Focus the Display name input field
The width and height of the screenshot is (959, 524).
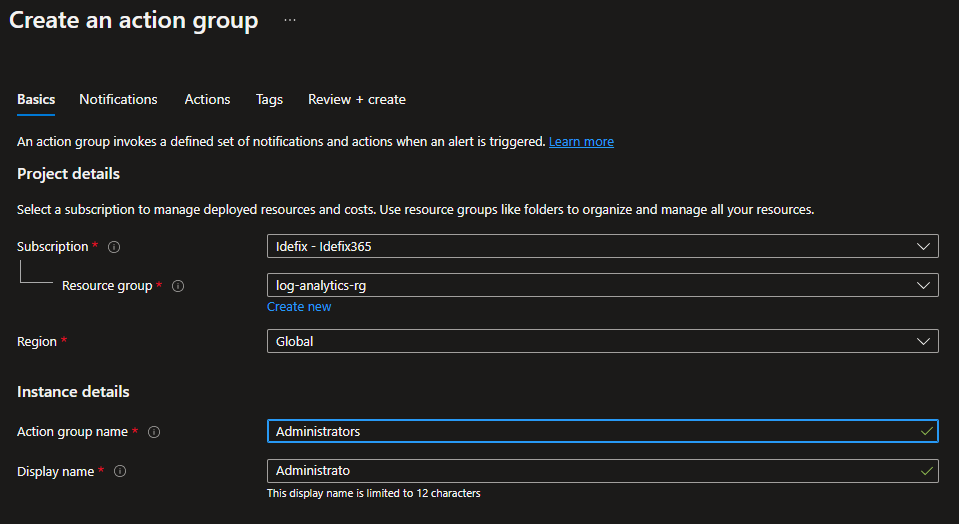click(x=602, y=471)
